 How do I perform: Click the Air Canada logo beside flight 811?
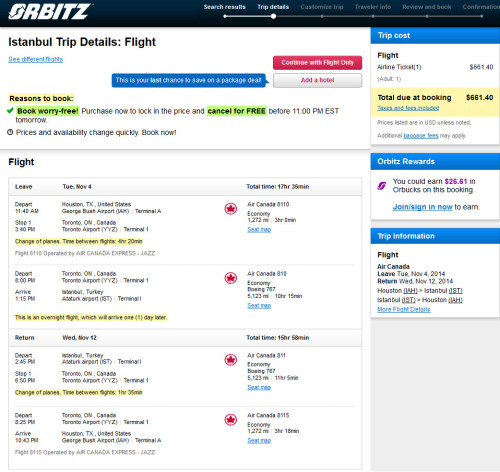click(x=230, y=360)
